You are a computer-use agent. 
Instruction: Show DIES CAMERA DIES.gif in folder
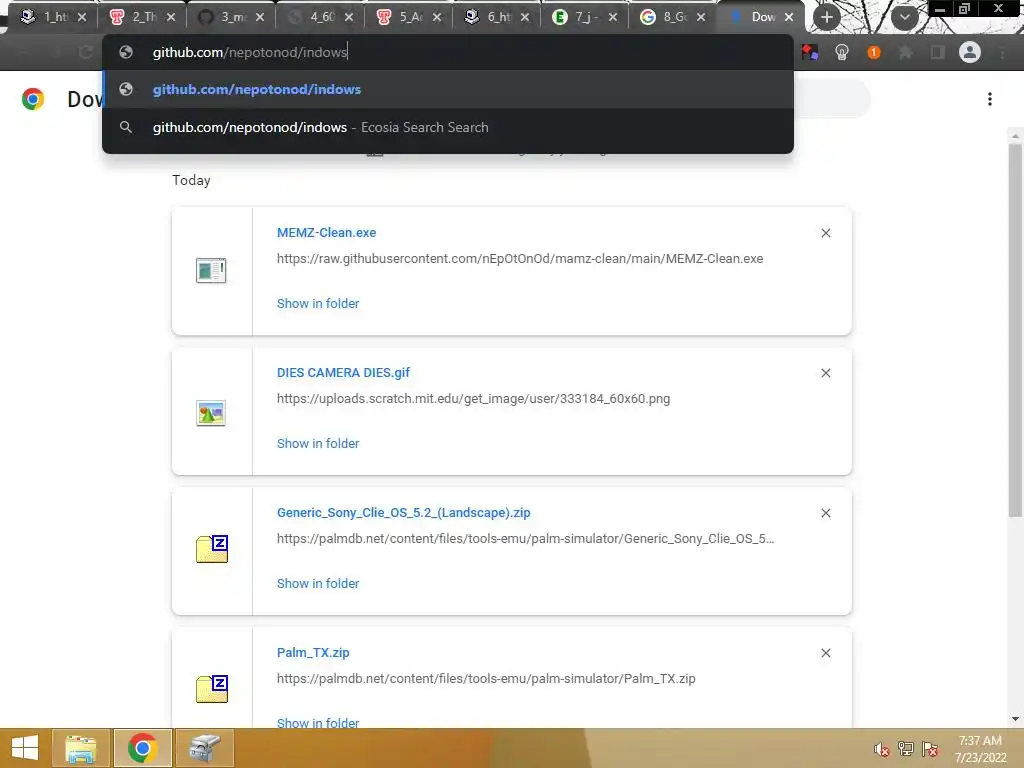coord(318,443)
